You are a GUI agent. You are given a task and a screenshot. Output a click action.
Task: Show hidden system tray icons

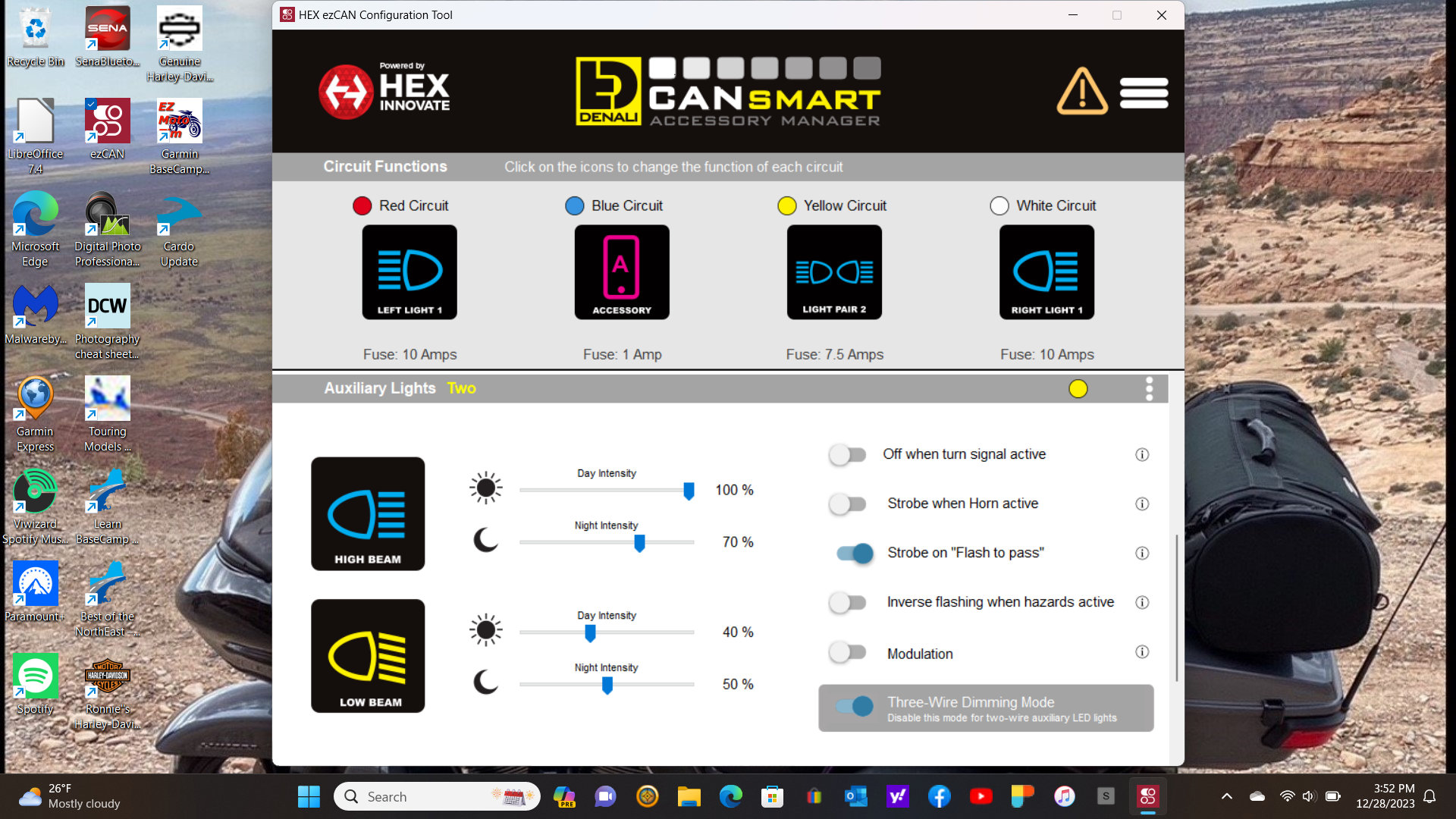[x=1226, y=796]
